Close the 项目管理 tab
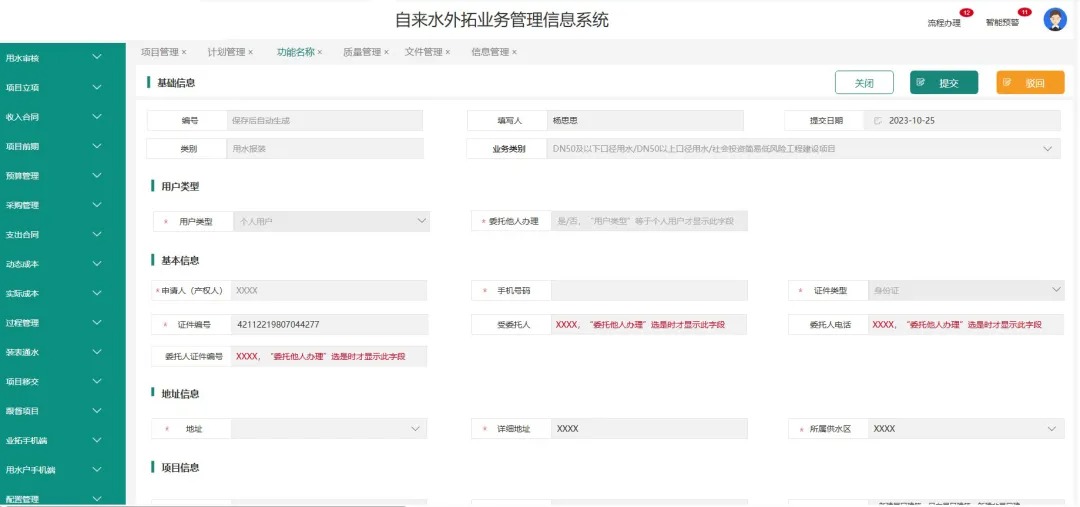Image resolution: width=1080 pixels, height=507 pixels. tap(184, 52)
